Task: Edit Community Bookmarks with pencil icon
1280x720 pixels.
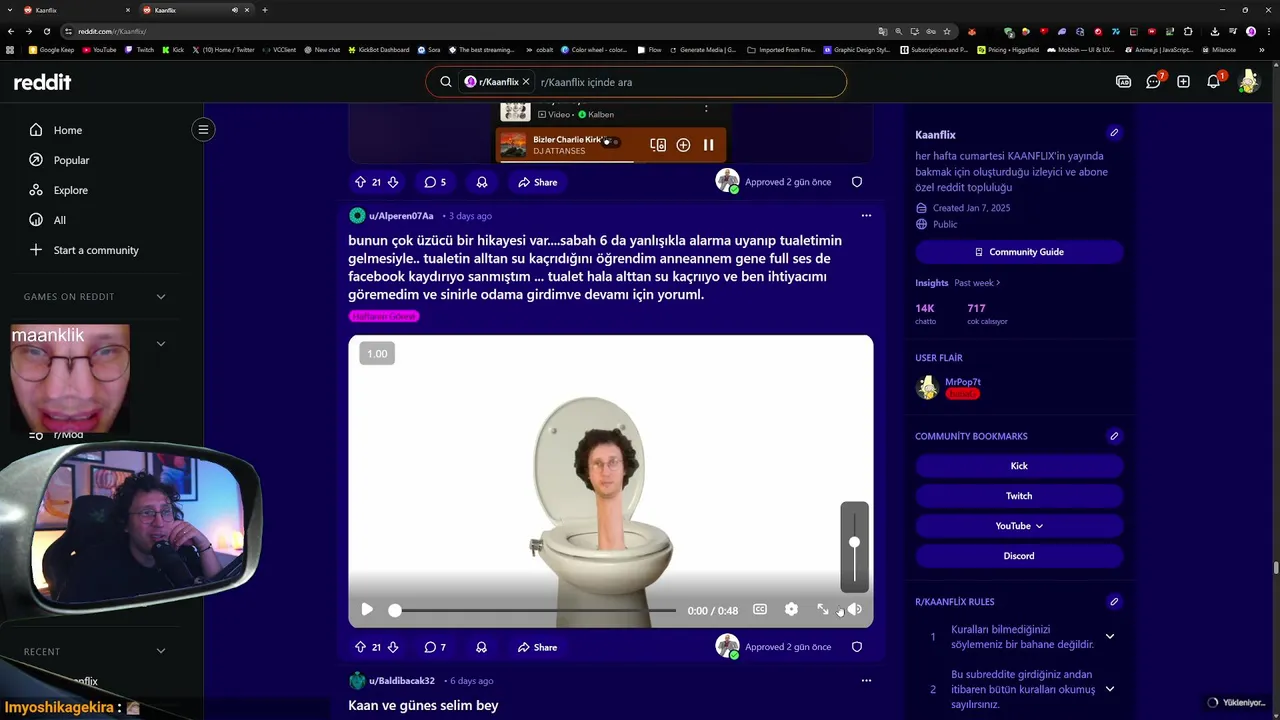Action: coord(1114,436)
